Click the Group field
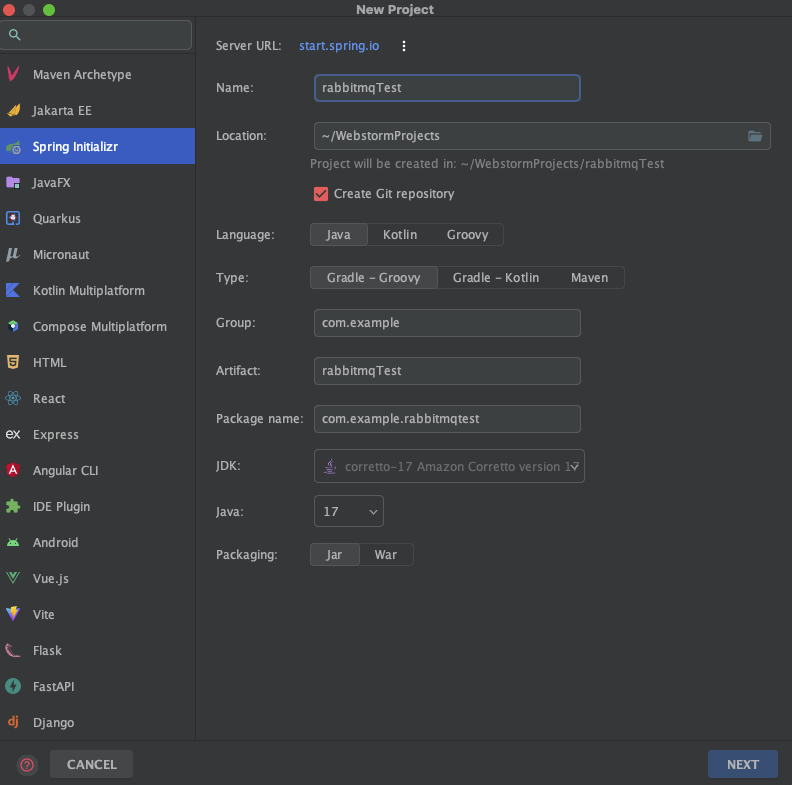This screenshot has height=785, width=792. (447, 323)
